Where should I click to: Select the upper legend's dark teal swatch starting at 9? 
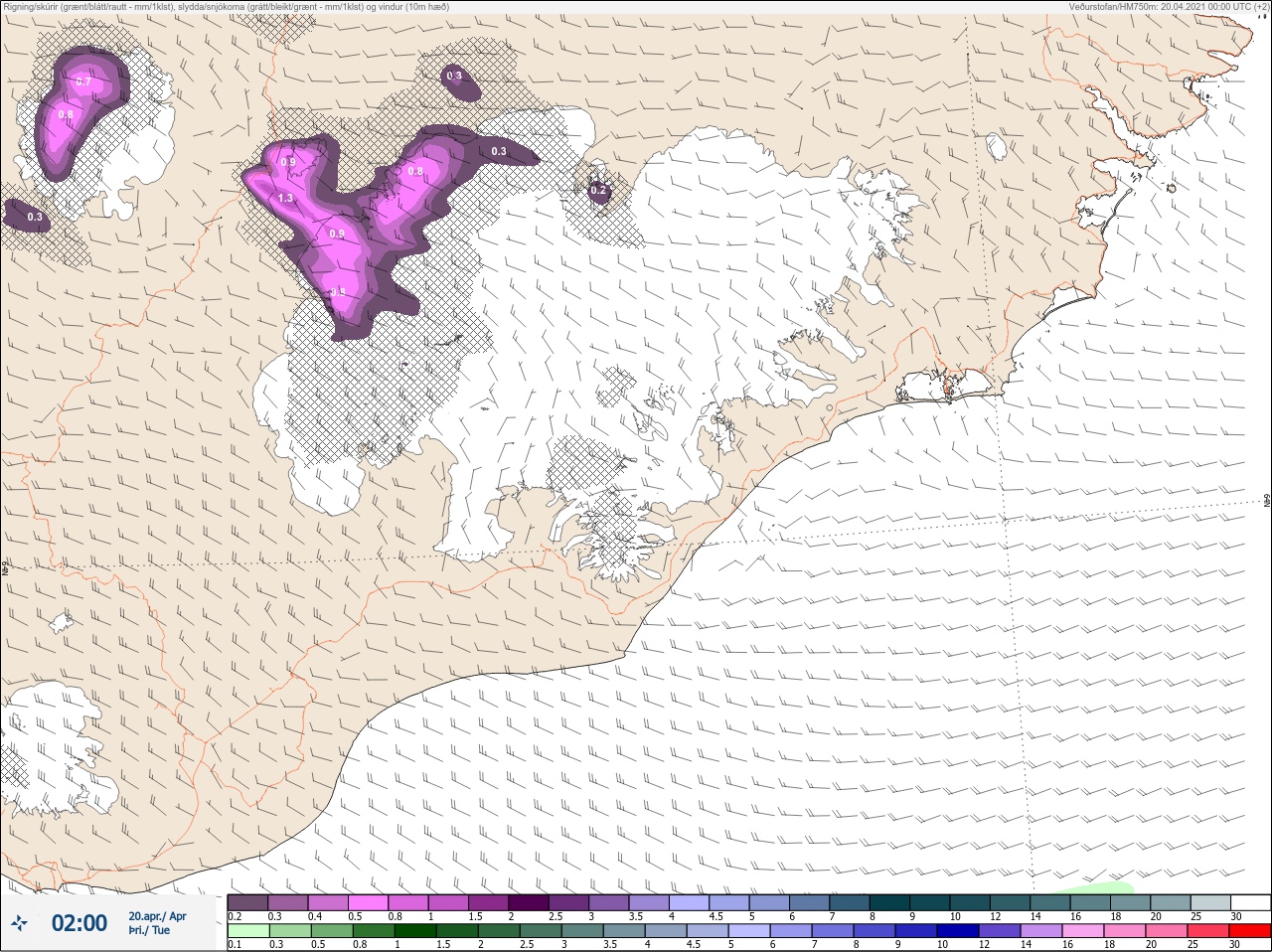pyautogui.click(x=930, y=902)
